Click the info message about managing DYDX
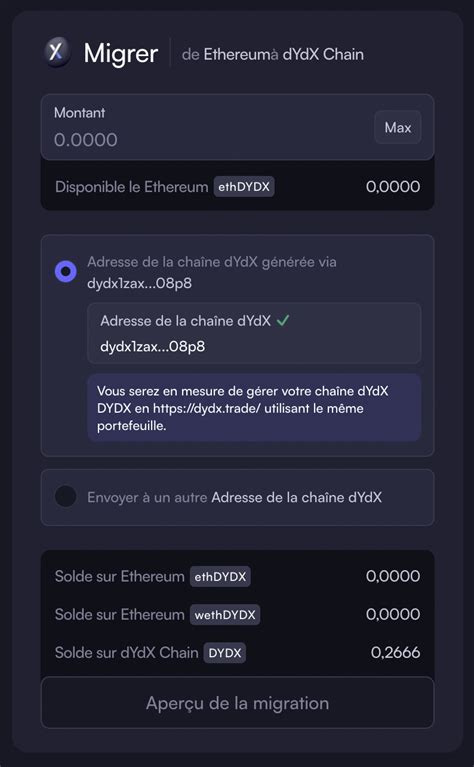 (254, 408)
